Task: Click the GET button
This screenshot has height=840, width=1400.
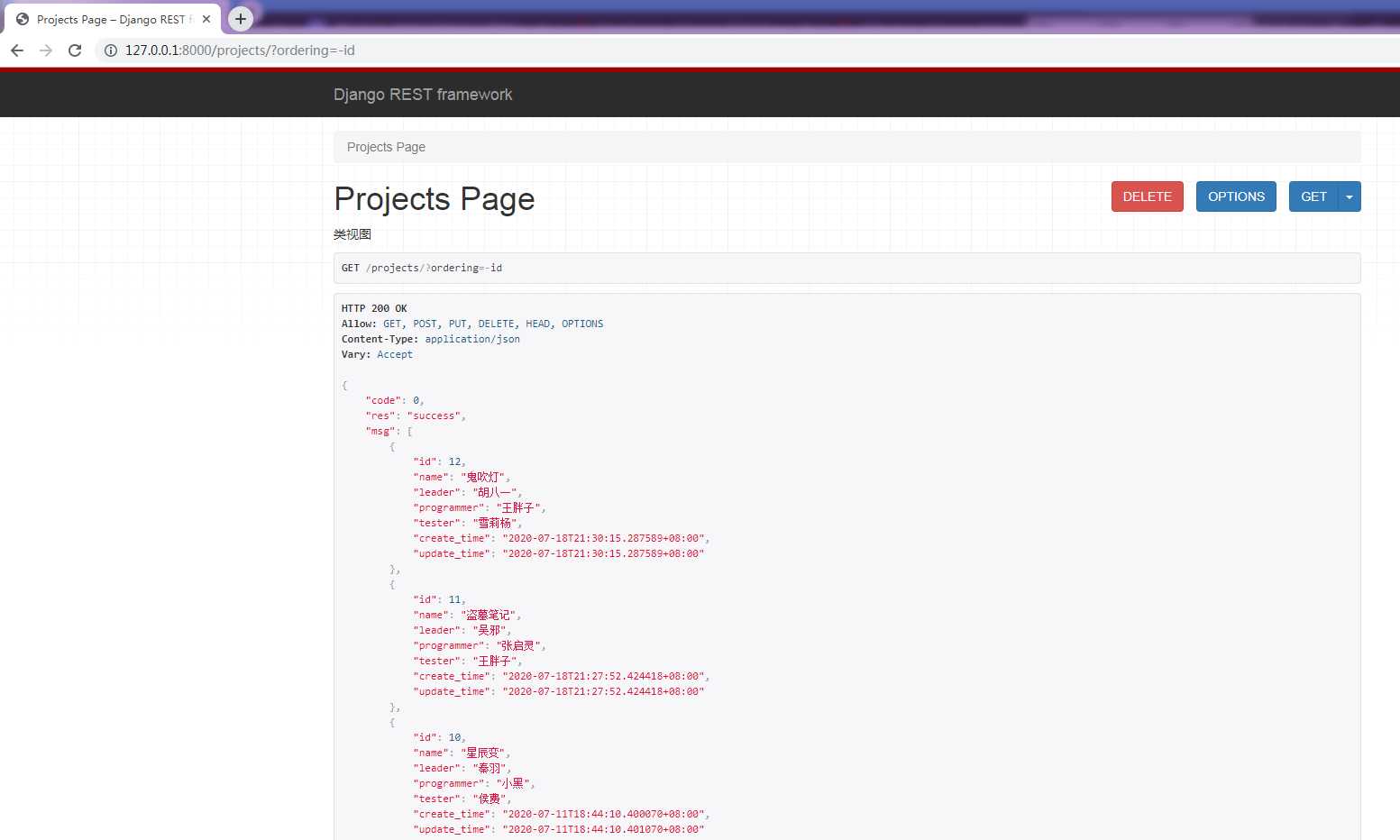Action: [x=1313, y=196]
